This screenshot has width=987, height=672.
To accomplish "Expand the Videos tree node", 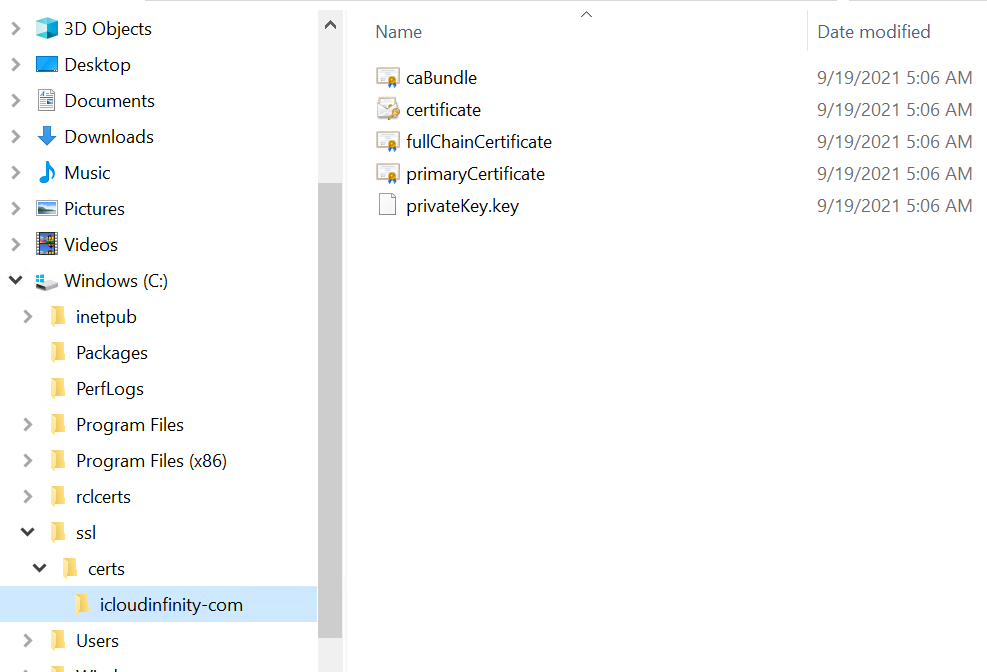I will point(16,244).
